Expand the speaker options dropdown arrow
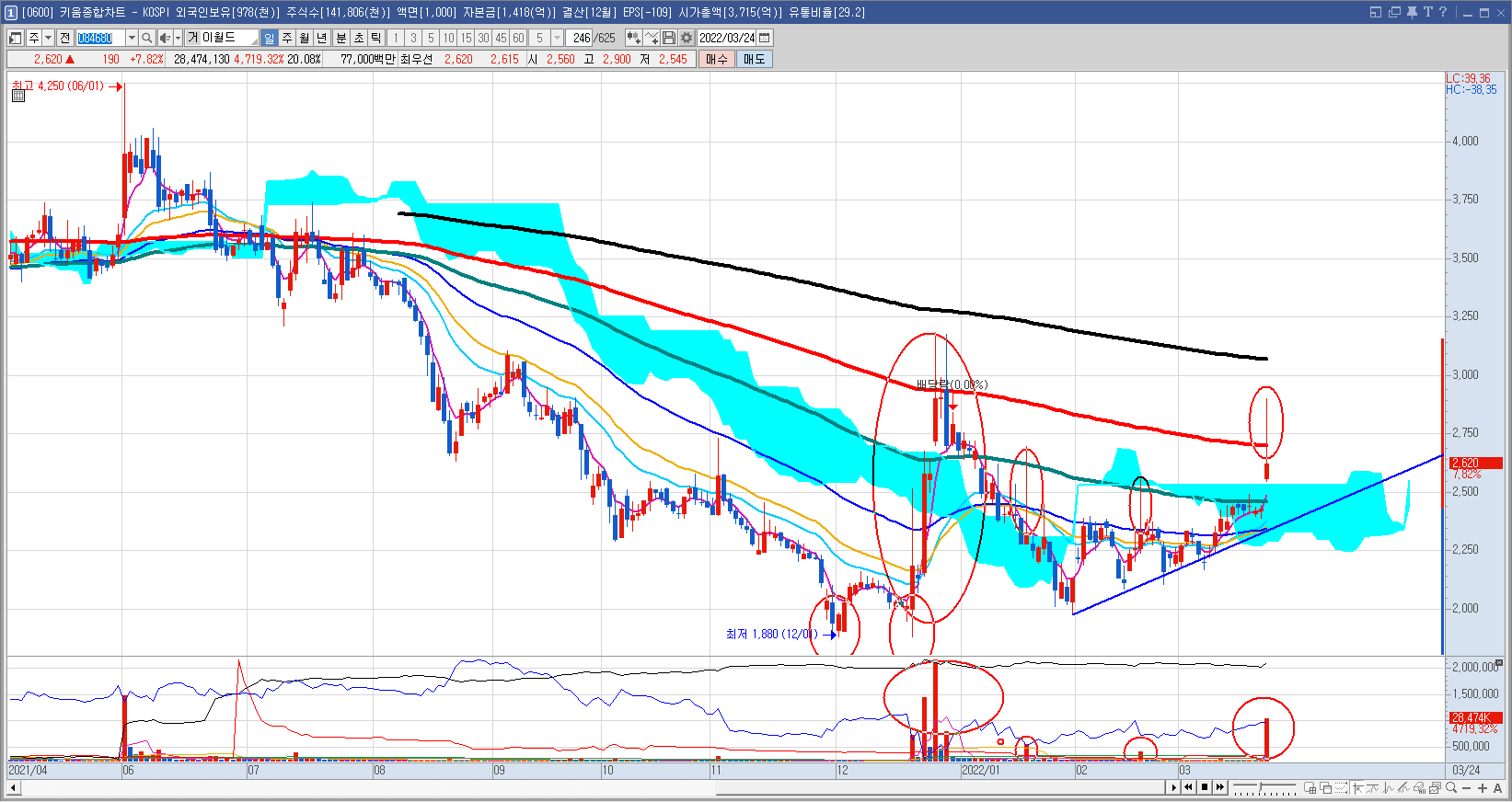The width and height of the screenshot is (1512, 802). pyautogui.click(x=178, y=38)
